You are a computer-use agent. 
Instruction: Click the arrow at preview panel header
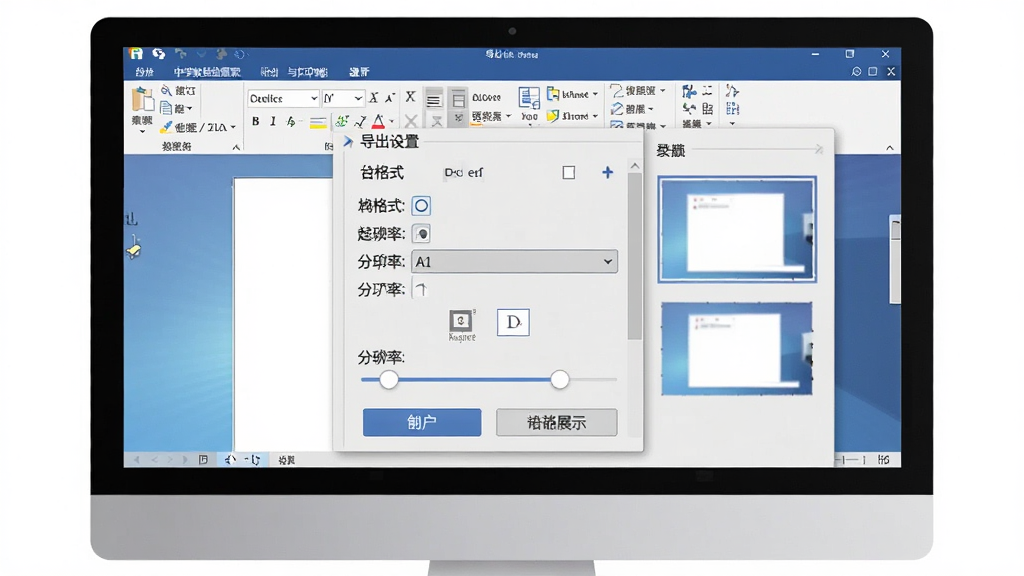pyautogui.click(x=818, y=150)
